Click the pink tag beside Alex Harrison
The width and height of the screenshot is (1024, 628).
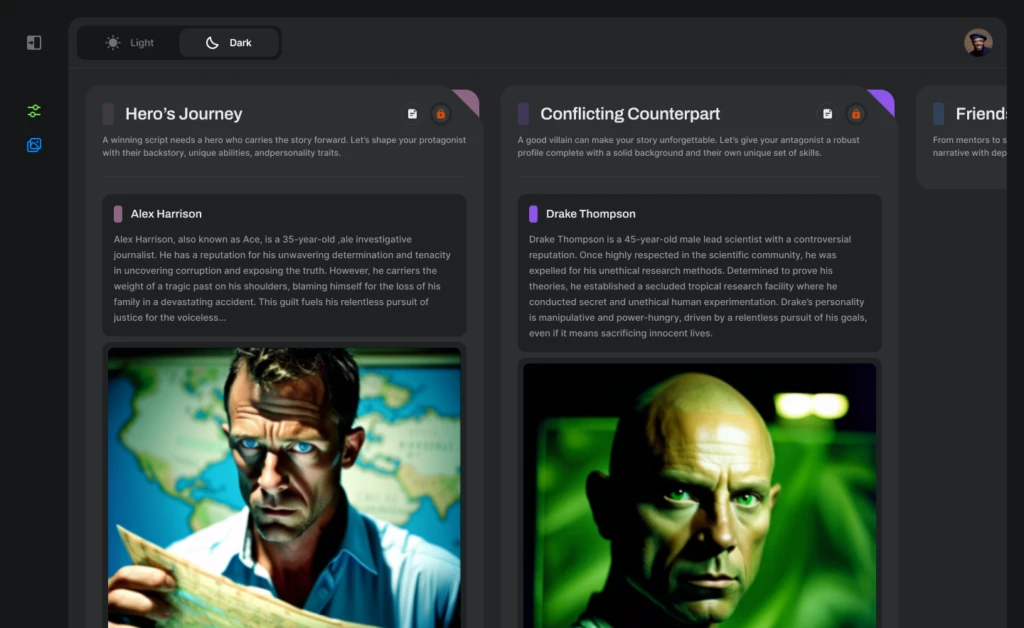coord(118,213)
